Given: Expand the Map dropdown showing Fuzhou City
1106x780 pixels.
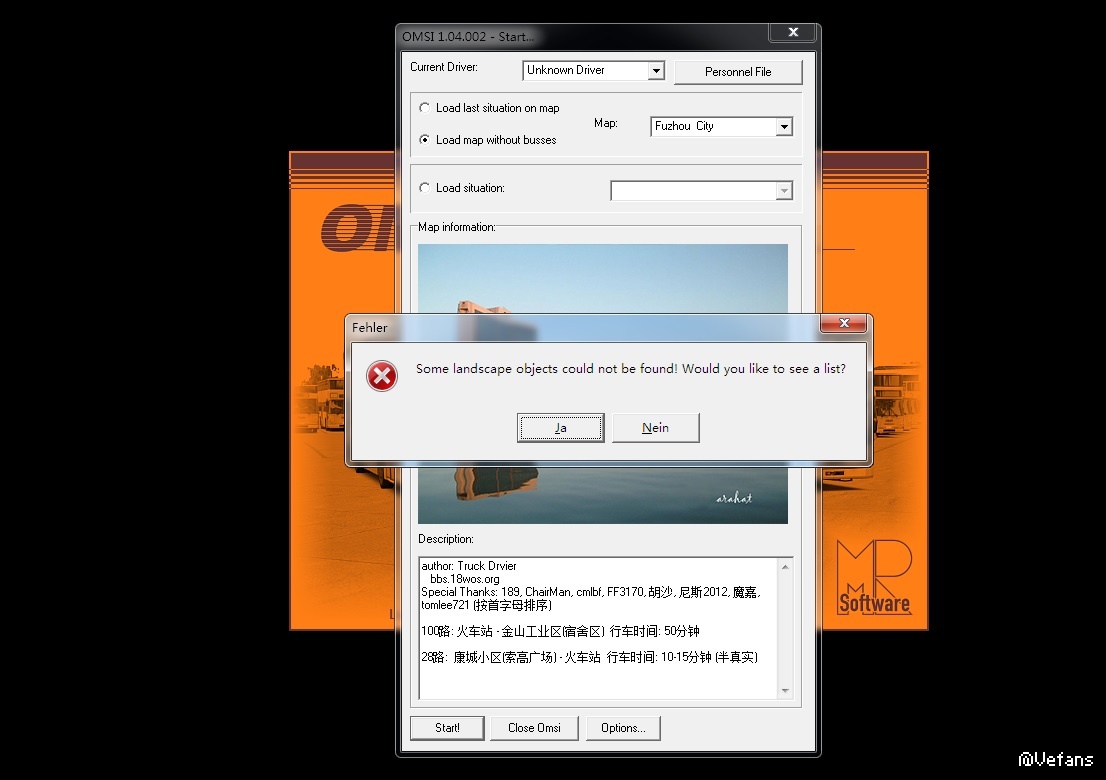Looking at the screenshot, I should [784, 127].
